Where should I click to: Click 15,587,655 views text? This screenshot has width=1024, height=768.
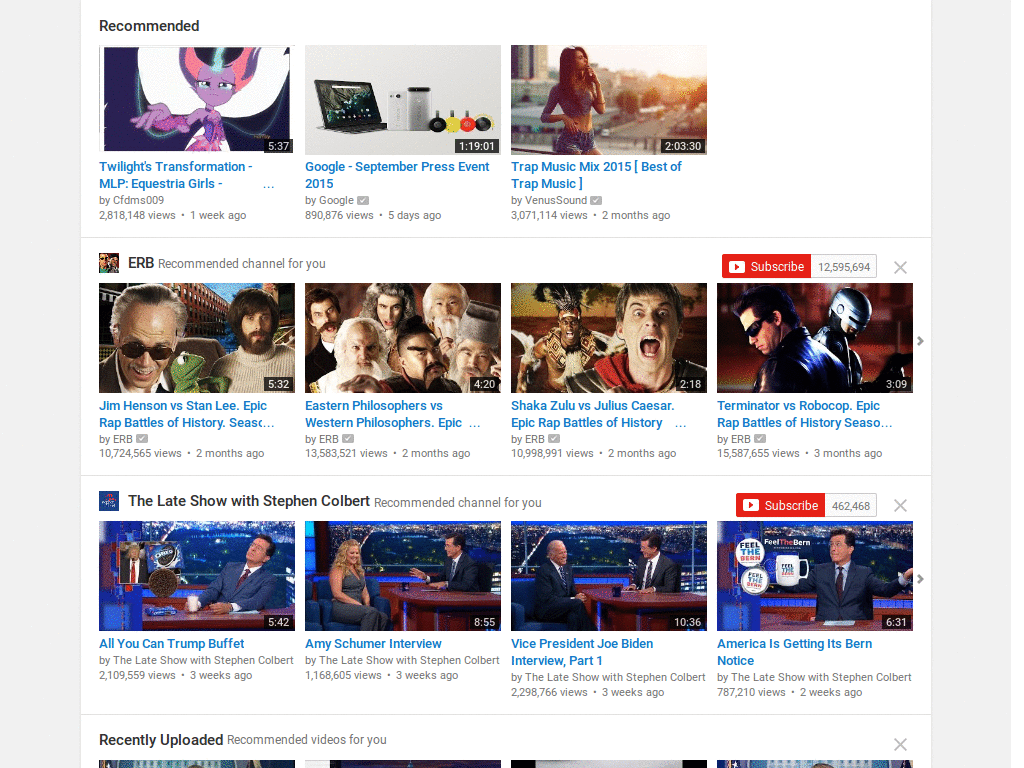pos(758,453)
